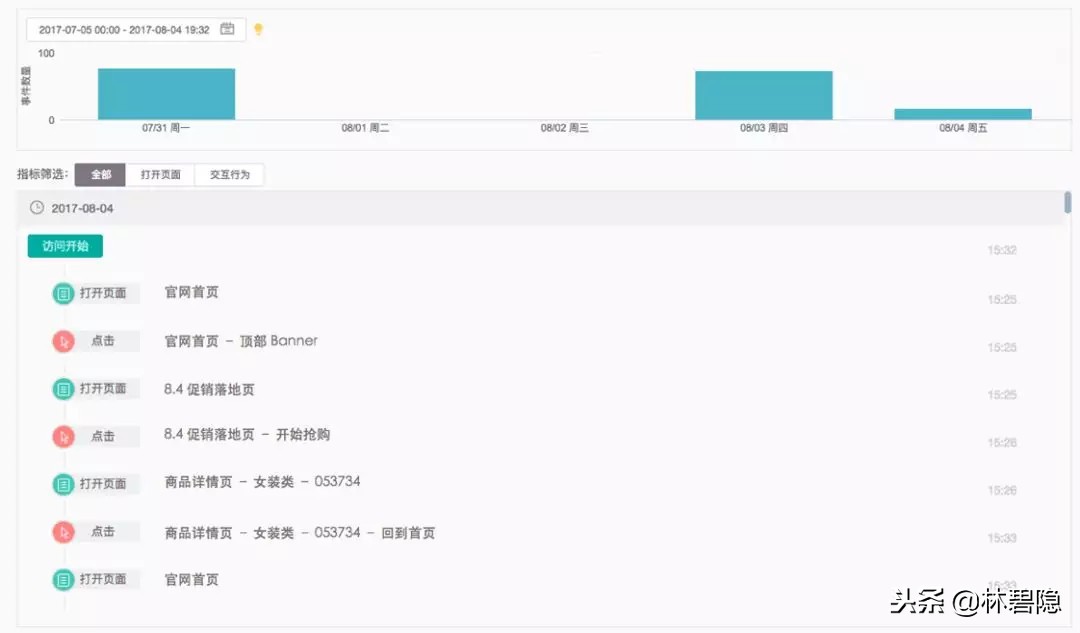
Task: Click the event list scrollbar thumb
Action: 1068,203
